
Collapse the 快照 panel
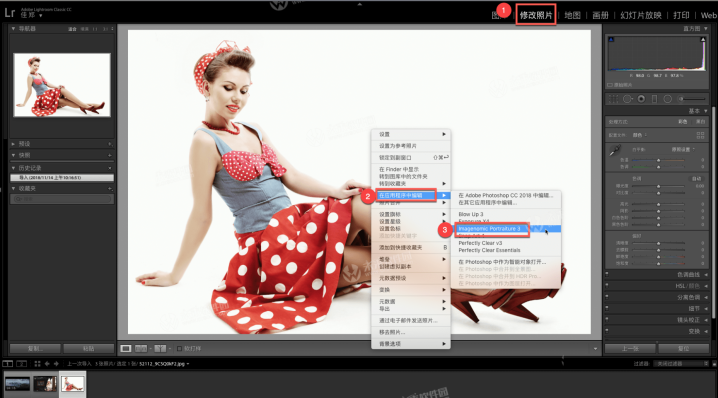pos(13,155)
